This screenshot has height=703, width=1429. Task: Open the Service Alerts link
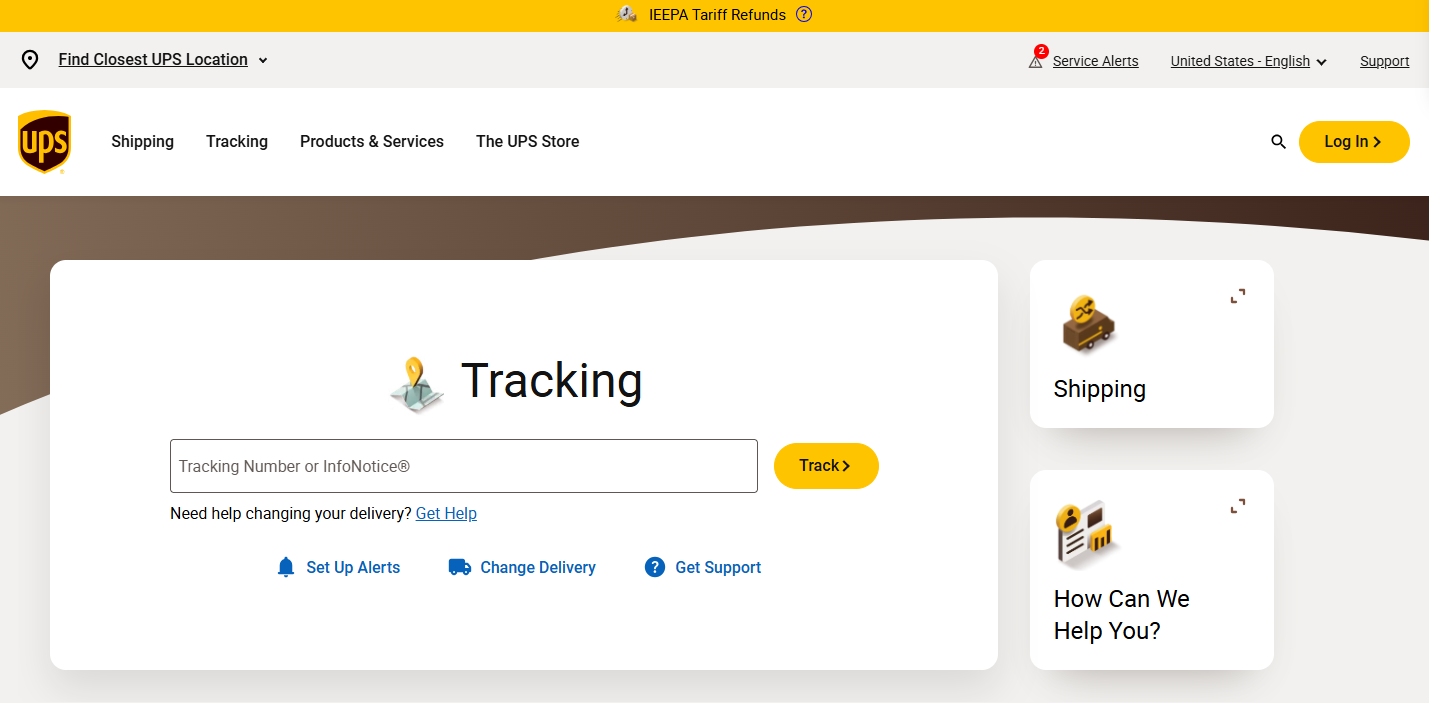tap(1096, 61)
